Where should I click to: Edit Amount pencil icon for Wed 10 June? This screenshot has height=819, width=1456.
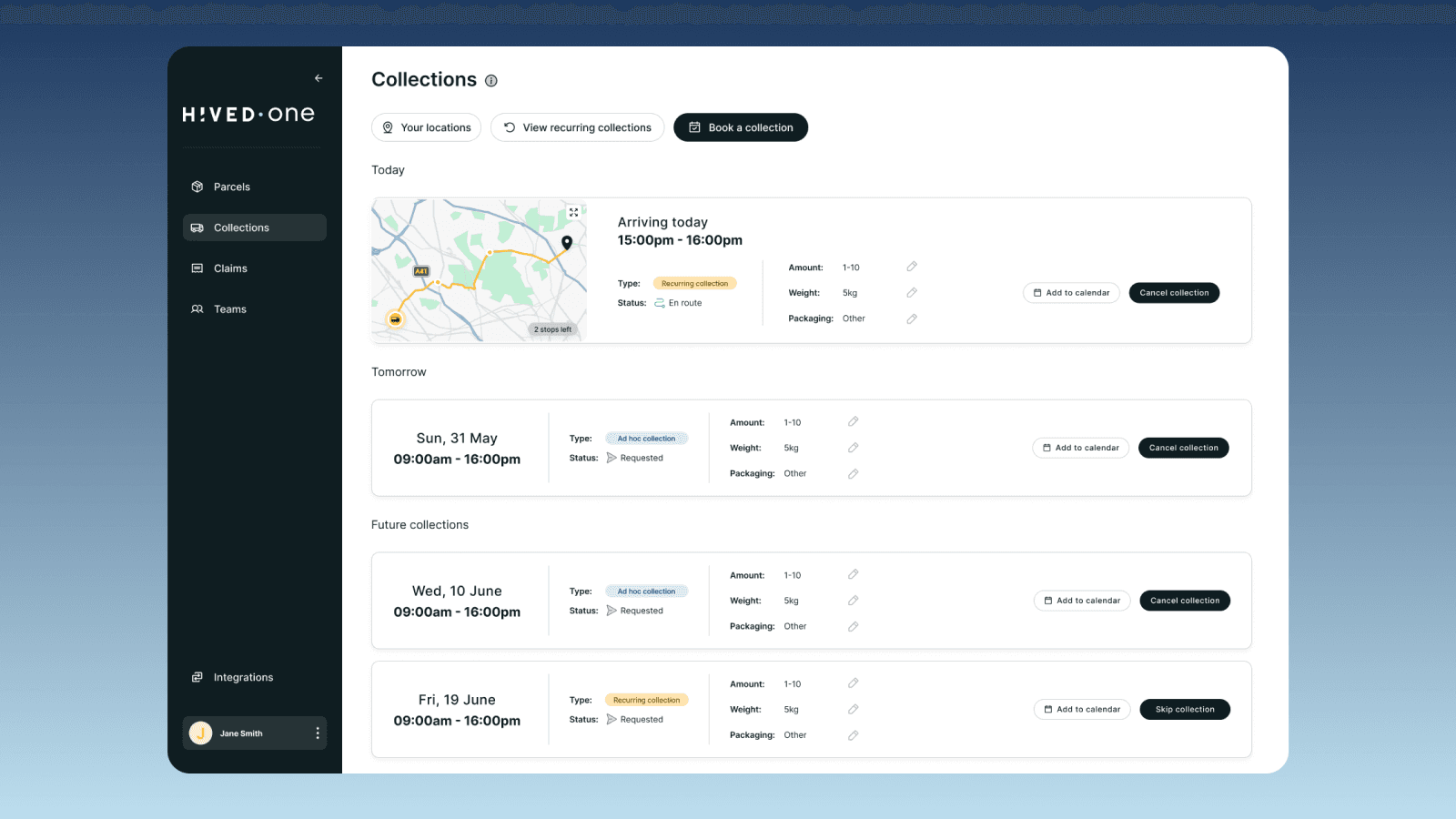pyautogui.click(x=854, y=574)
